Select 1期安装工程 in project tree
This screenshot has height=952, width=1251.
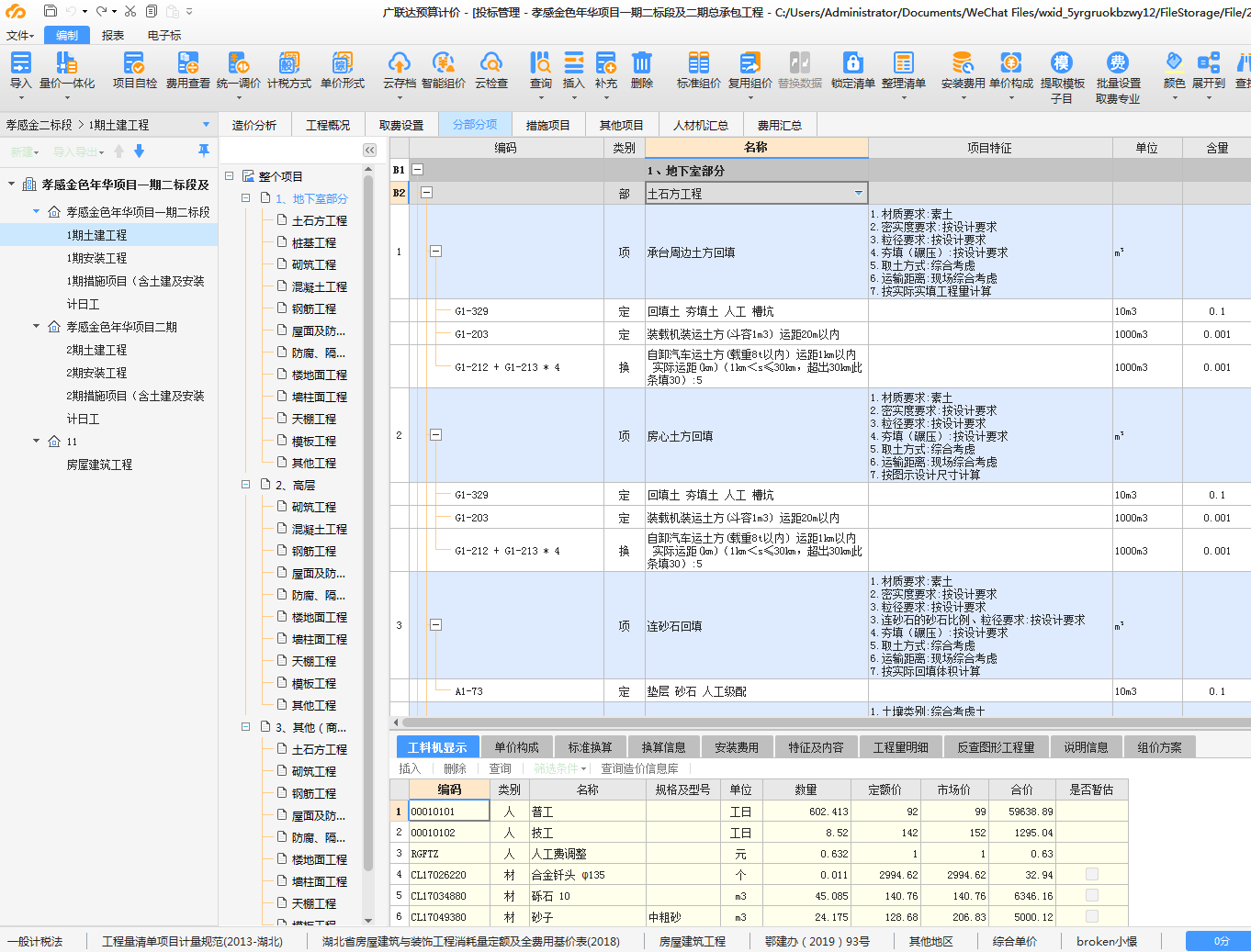pyautogui.click(x=96, y=258)
